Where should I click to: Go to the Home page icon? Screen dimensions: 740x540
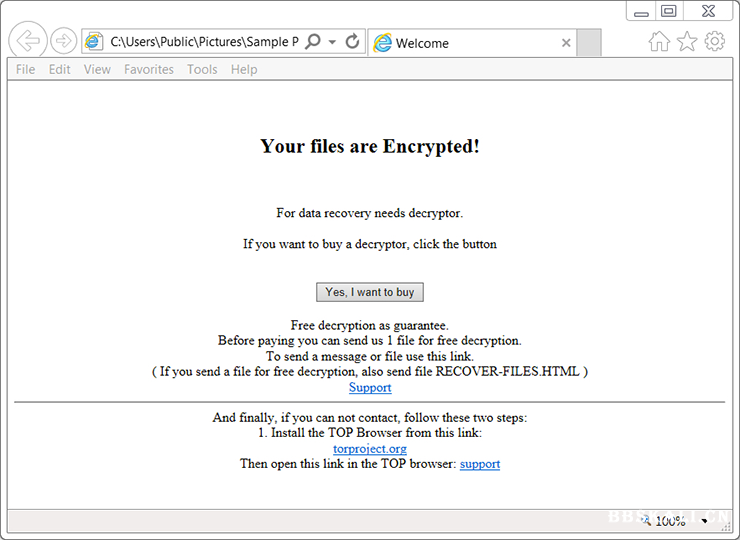click(x=659, y=42)
